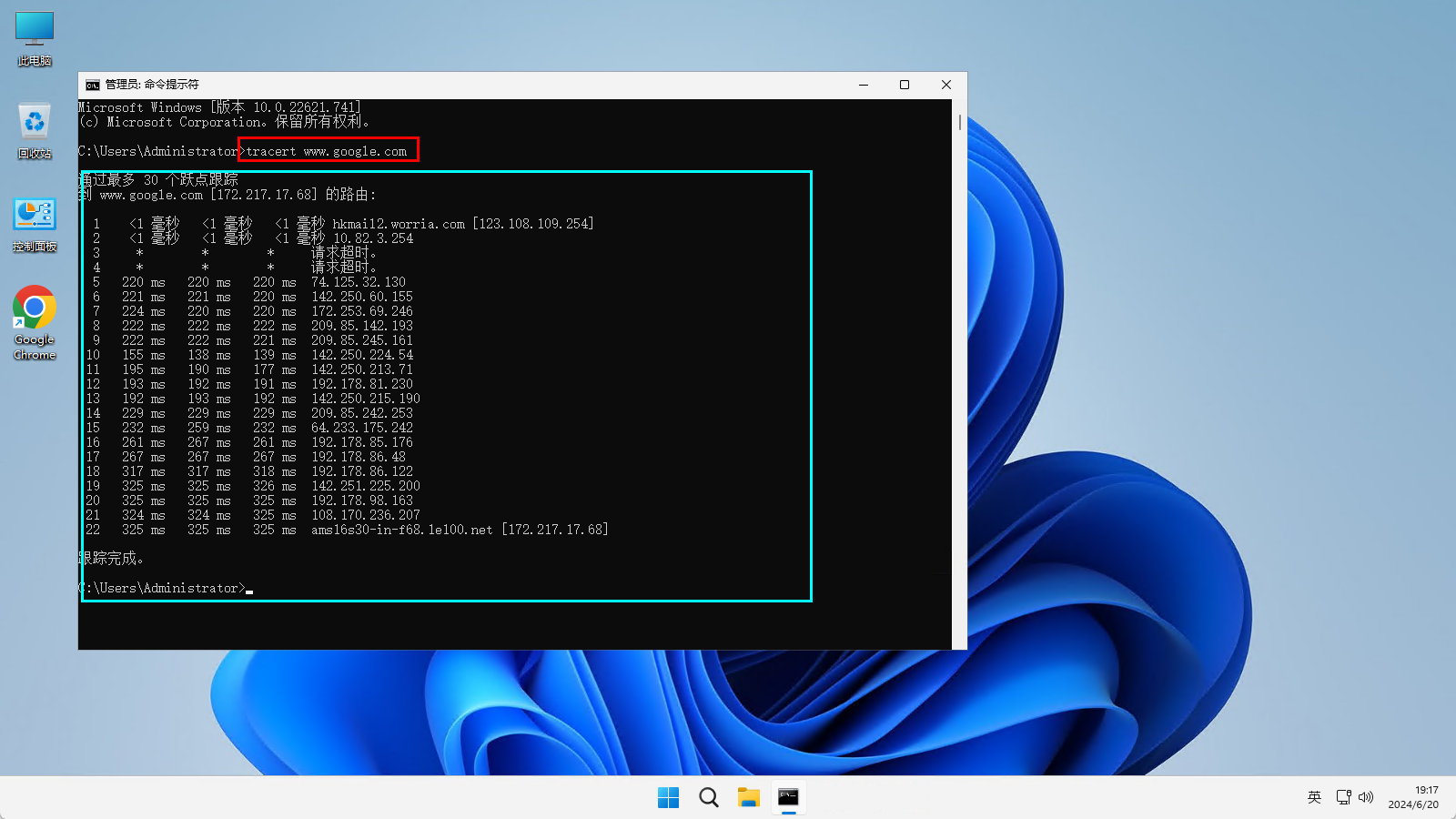Click hop 16 address 192.178.85.176

coord(362,442)
